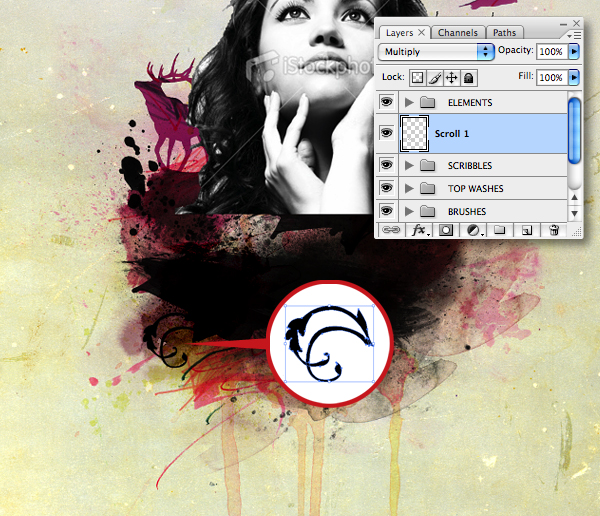Hide the TOP WASHES group

(x=386, y=188)
